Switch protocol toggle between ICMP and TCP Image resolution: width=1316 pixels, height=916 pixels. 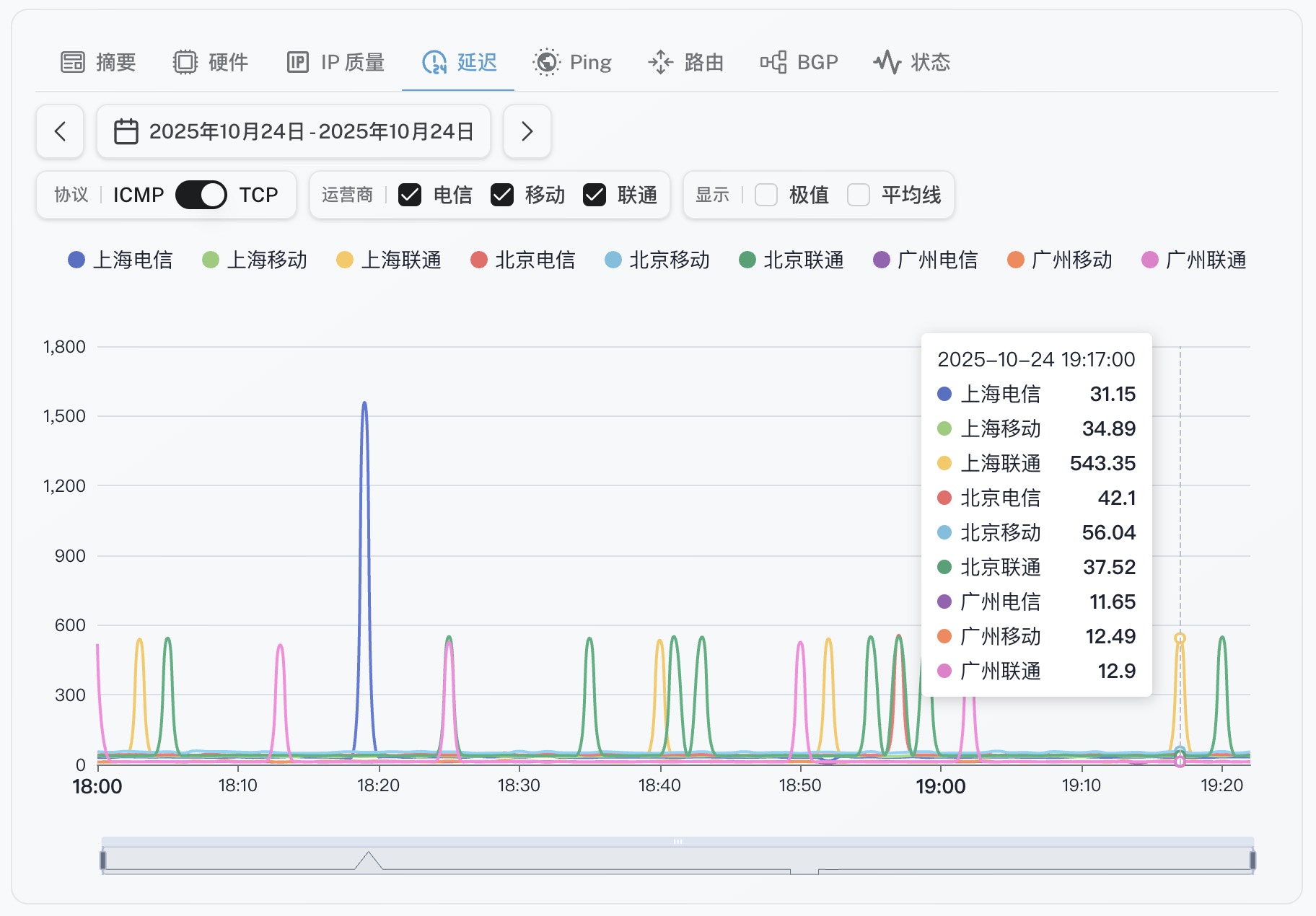(x=201, y=195)
